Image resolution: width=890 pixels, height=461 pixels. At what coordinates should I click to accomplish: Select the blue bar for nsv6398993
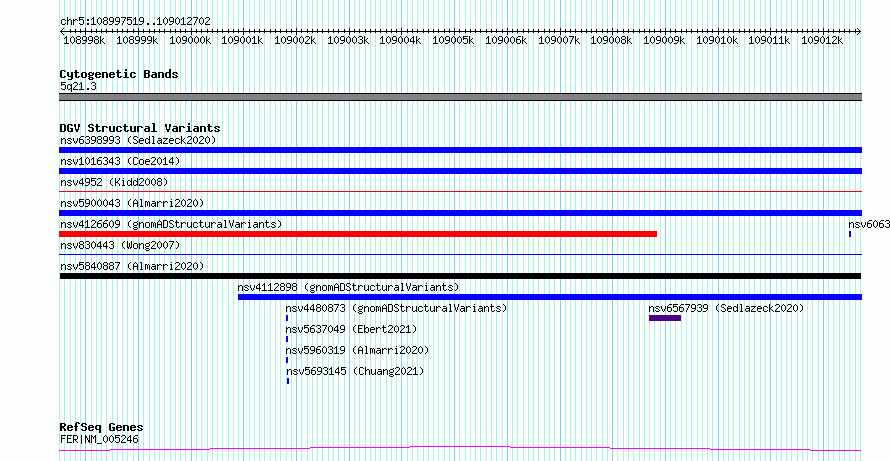(460, 150)
